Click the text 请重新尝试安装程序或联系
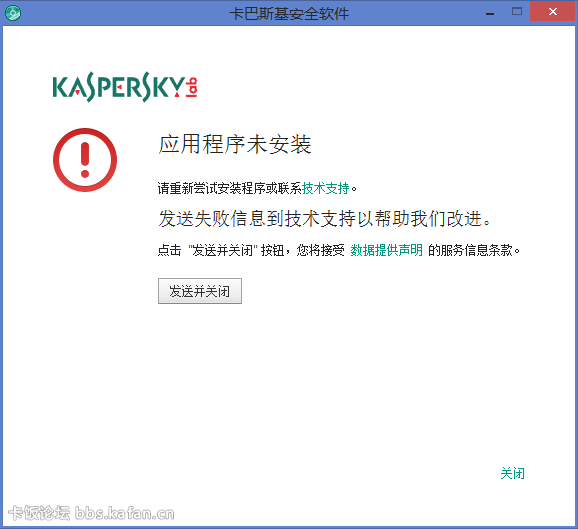The height and width of the screenshot is (529, 578). pyautogui.click(x=230, y=188)
